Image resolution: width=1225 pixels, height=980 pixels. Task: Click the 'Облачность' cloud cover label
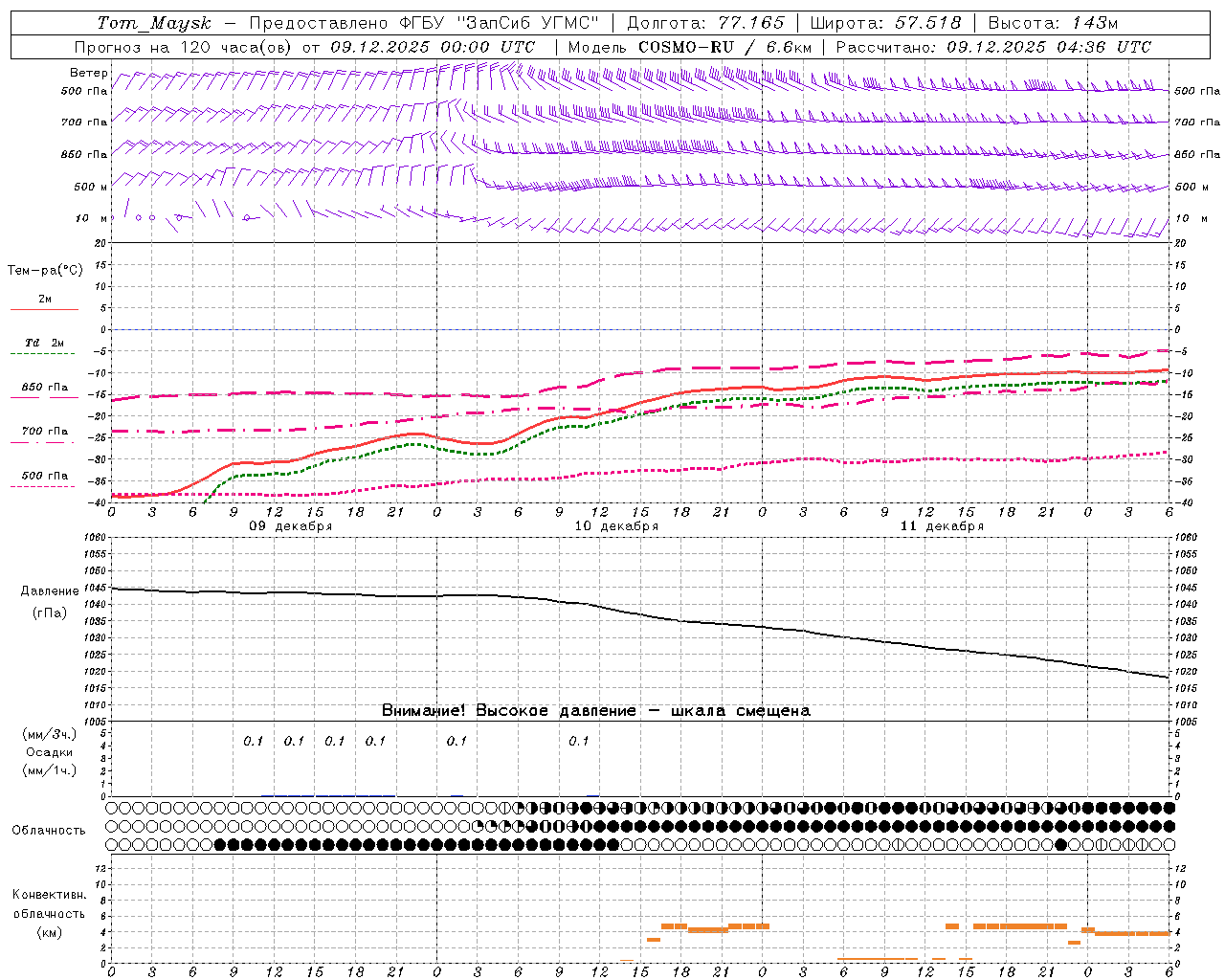coord(49,830)
